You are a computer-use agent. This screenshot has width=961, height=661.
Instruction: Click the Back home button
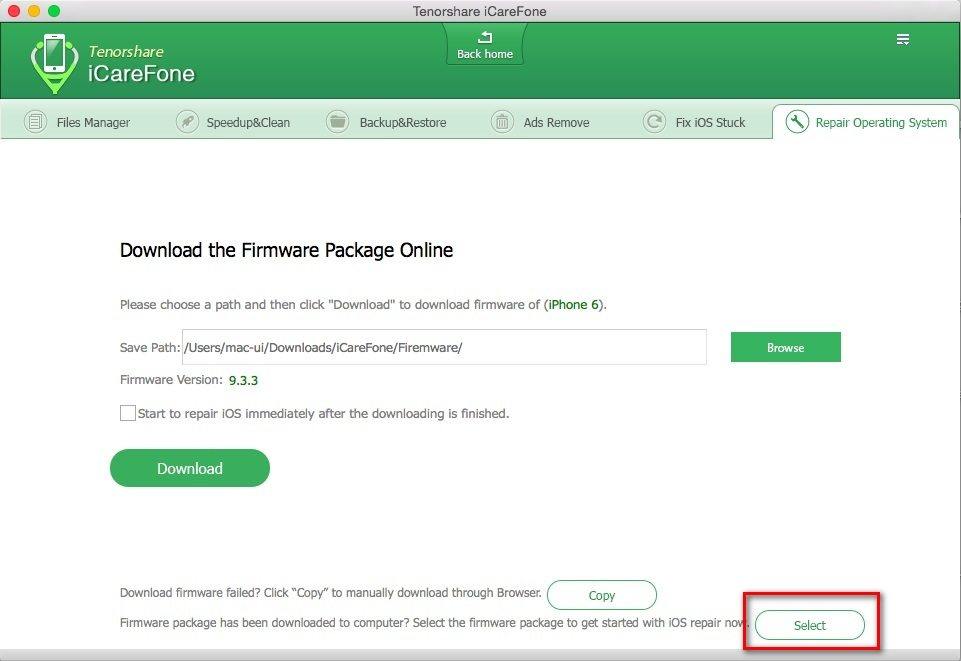click(485, 45)
